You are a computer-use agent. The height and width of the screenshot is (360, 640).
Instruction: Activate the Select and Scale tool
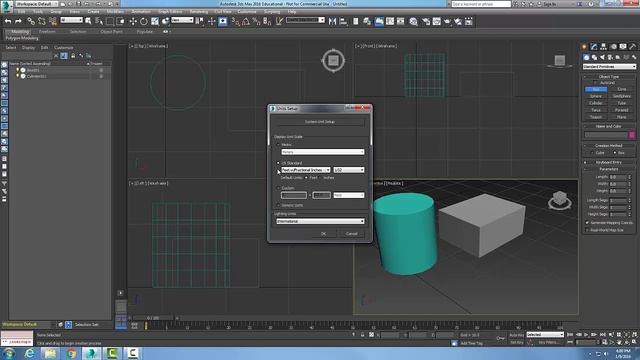(155, 21)
